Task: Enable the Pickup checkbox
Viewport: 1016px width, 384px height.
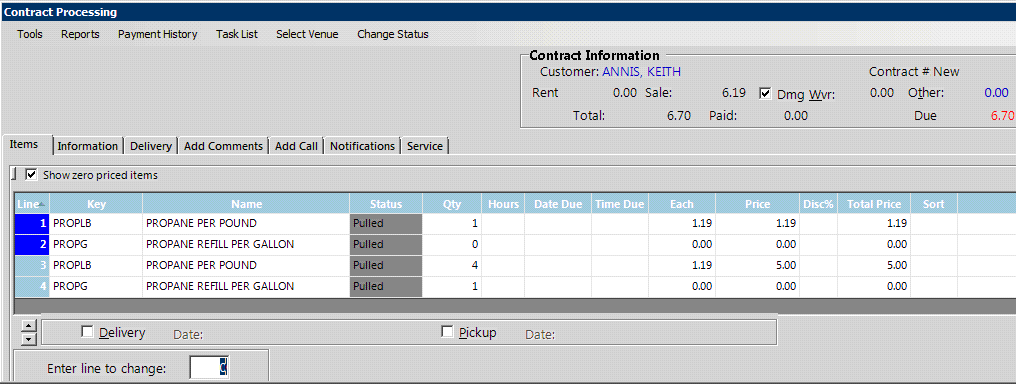Action: click(x=447, y=332)
